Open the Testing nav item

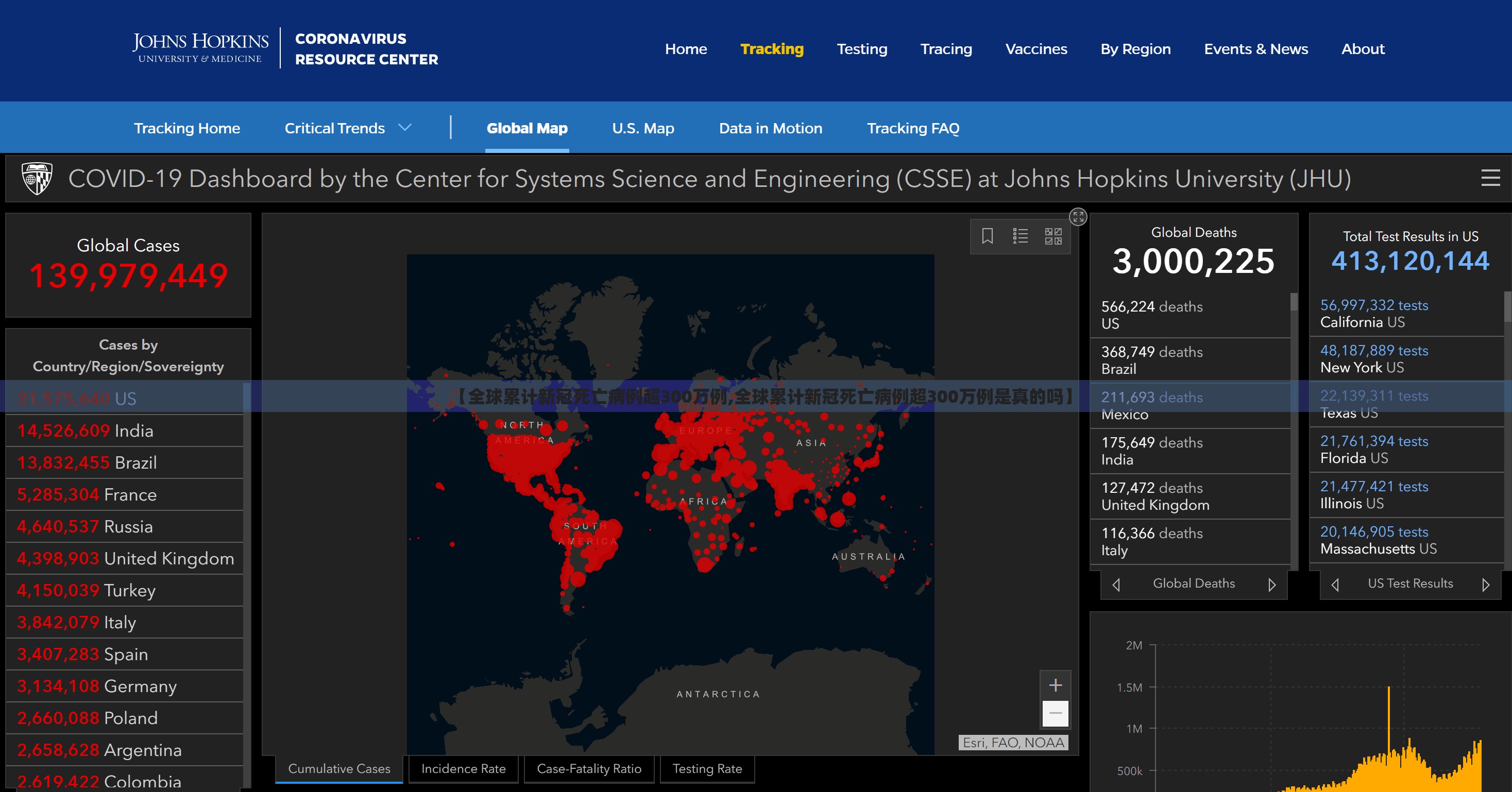pos(862,49)
